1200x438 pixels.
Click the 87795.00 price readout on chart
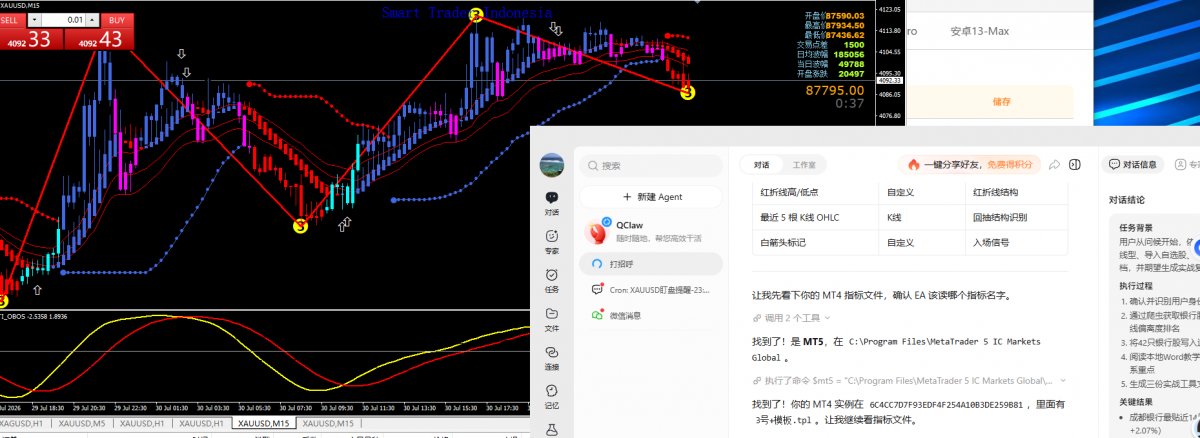click(x=835, y=90)
